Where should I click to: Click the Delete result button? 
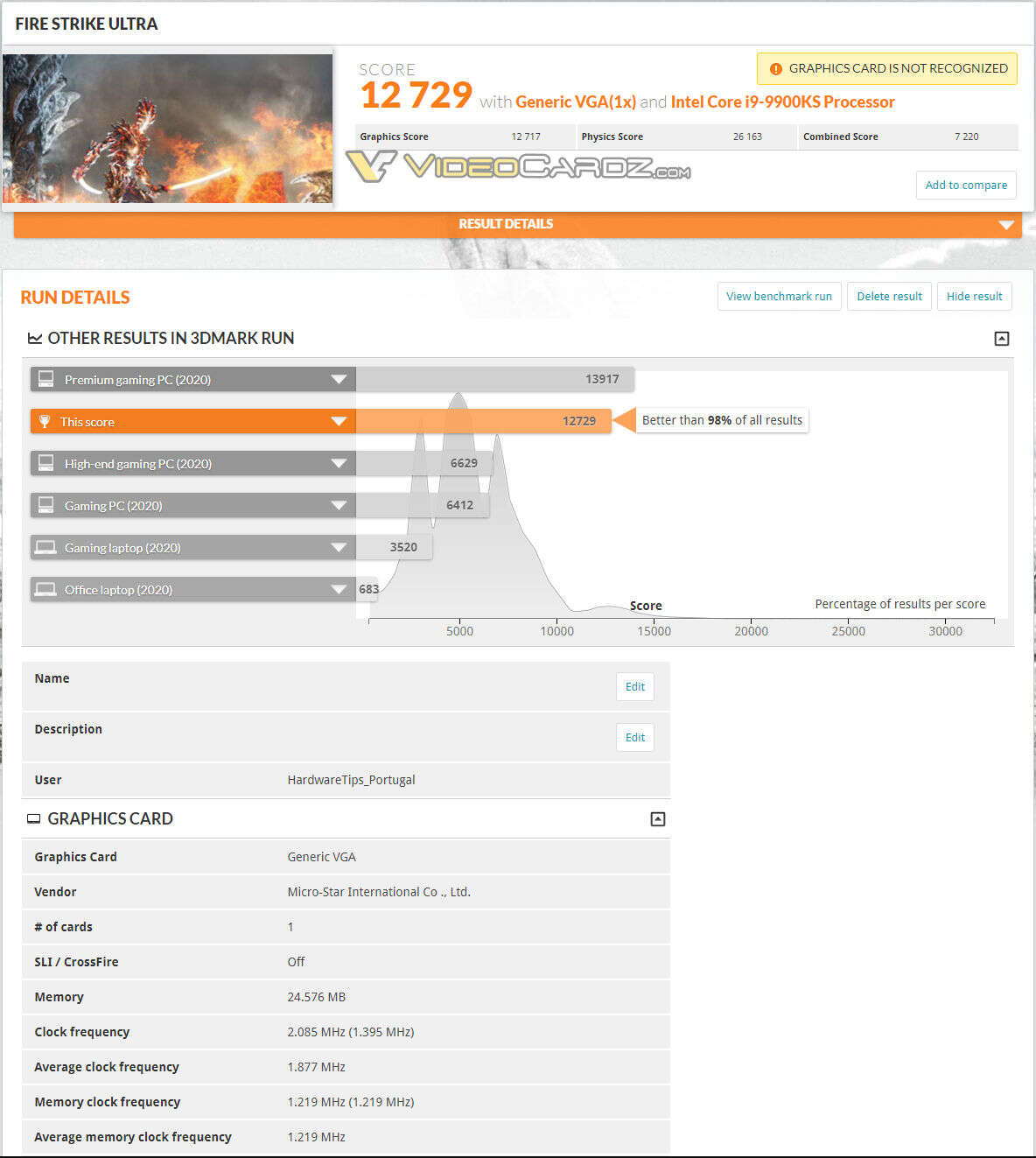click(x=889, y=296)
